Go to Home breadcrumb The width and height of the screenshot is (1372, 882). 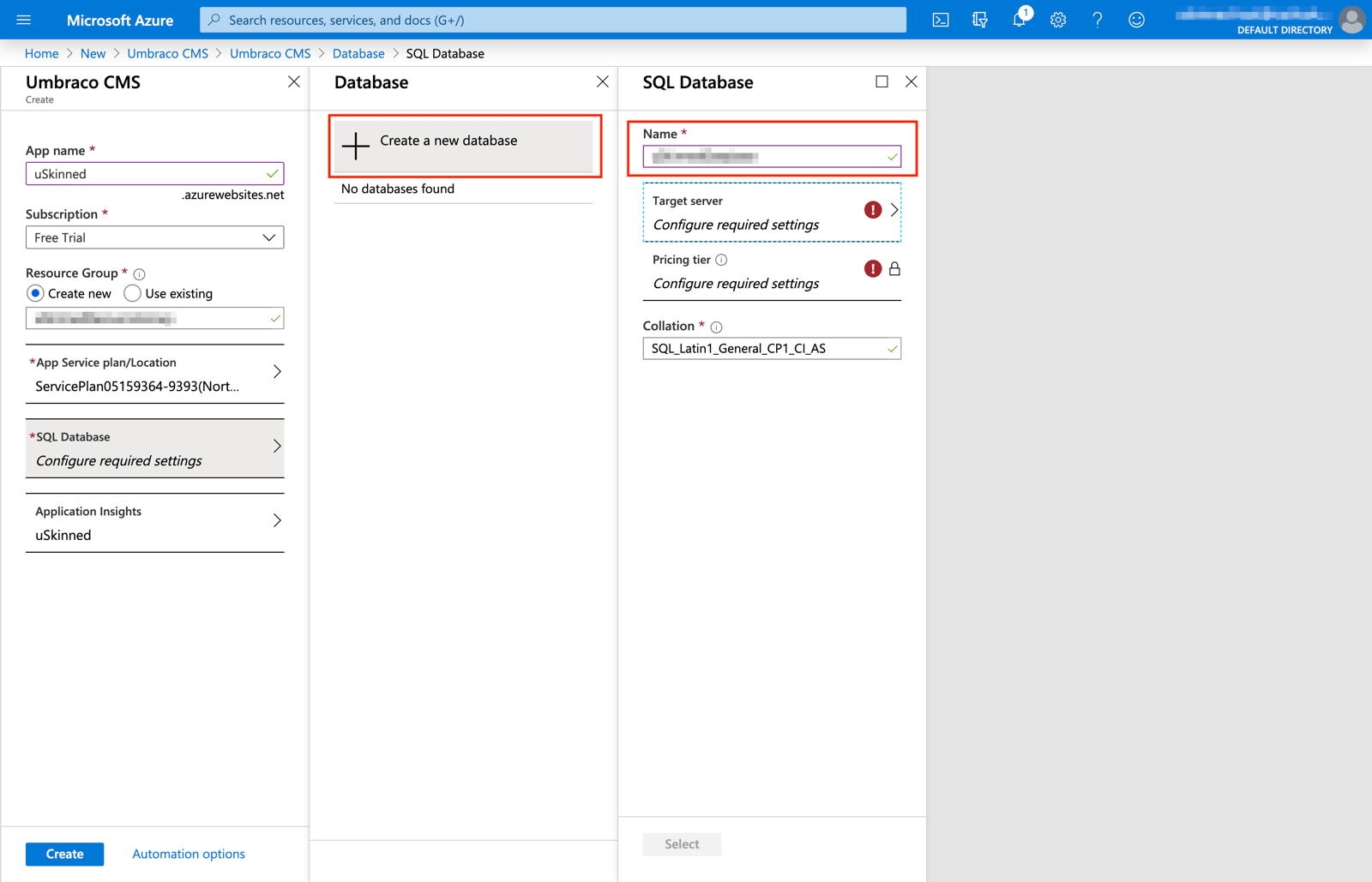(x=42, y=53)
